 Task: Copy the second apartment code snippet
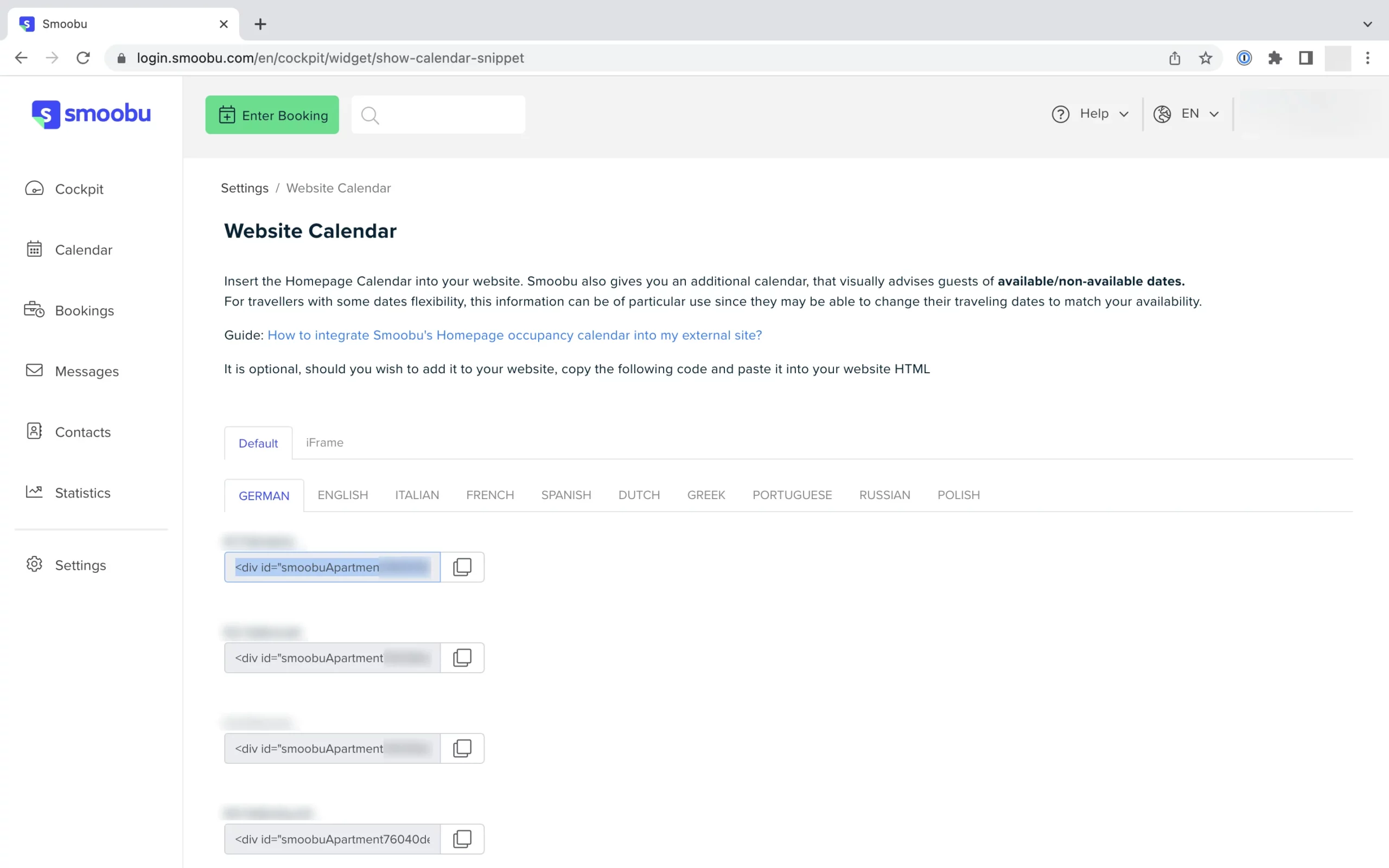[462, 658]
